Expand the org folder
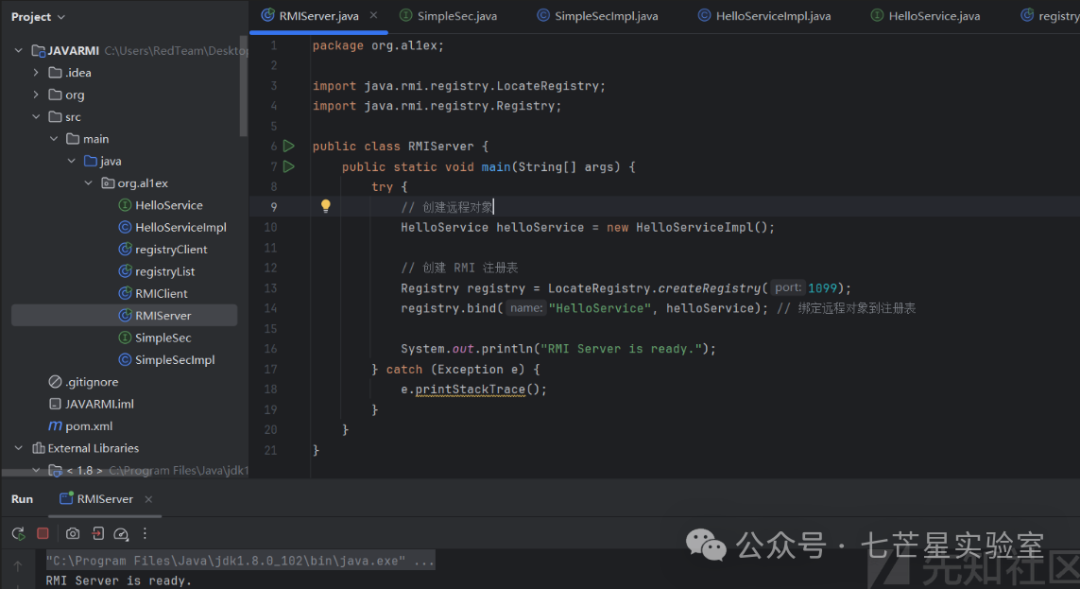1080x589 pixels. [36, 94]
